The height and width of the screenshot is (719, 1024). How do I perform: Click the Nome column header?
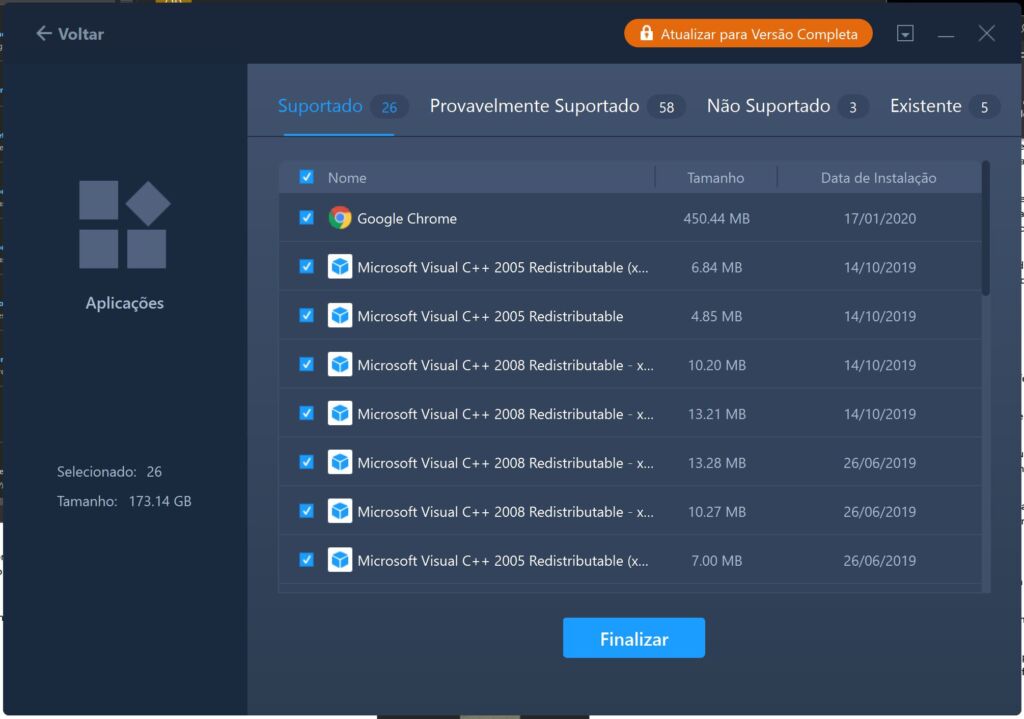pos(347,178)
